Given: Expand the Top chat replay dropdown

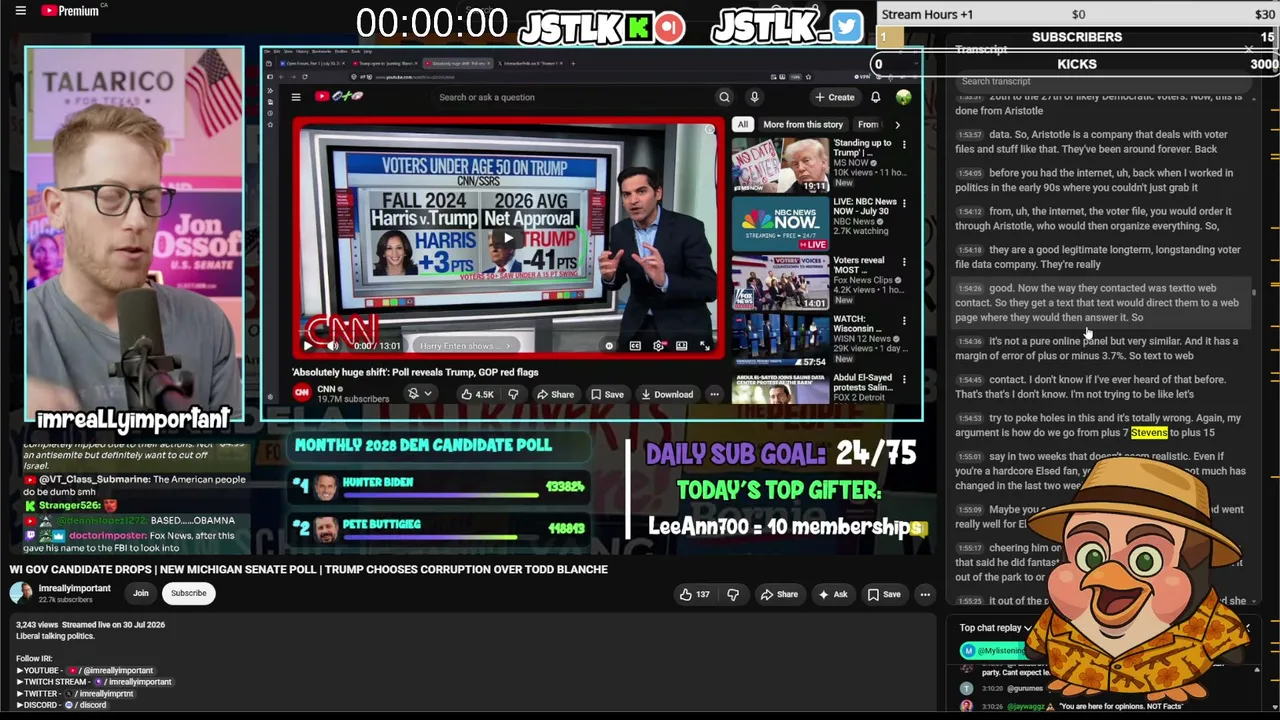Looking at the screenshot, I should (995, 628).
